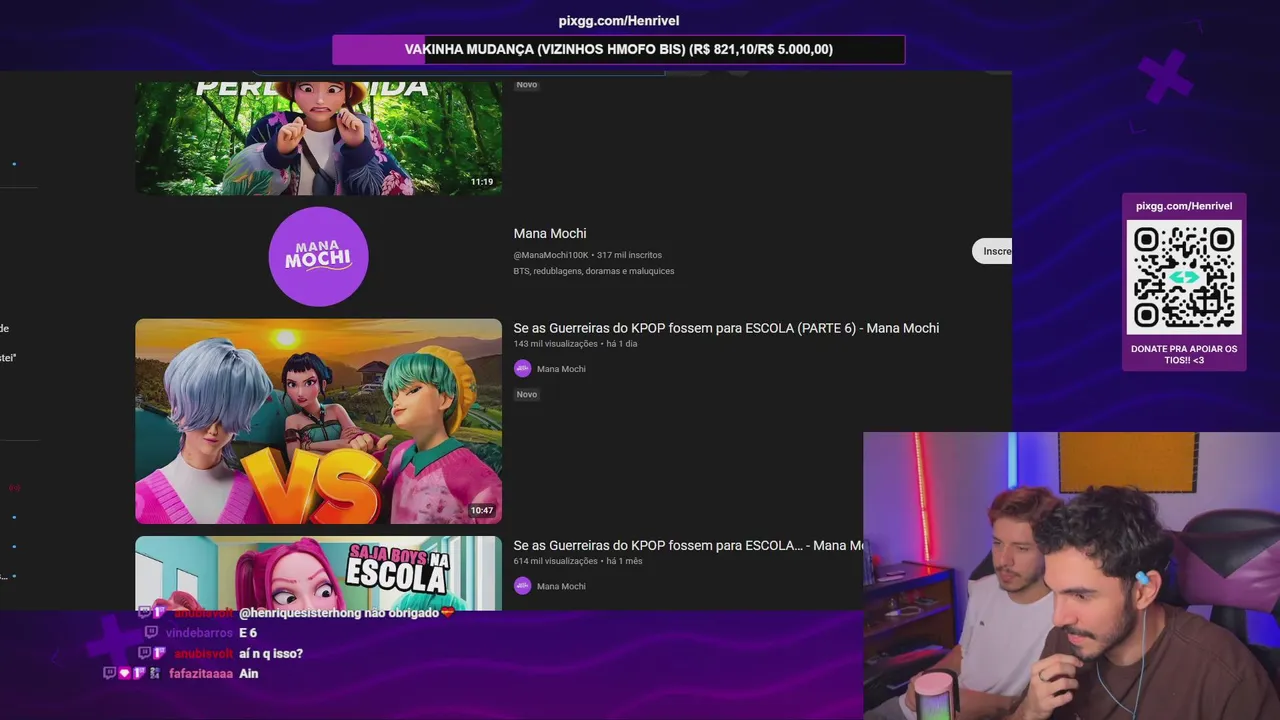This screenshot has width=1280, height=720.
Task: Click the pixgg.com/Henrivel text at the top
Action: (619, 21)
